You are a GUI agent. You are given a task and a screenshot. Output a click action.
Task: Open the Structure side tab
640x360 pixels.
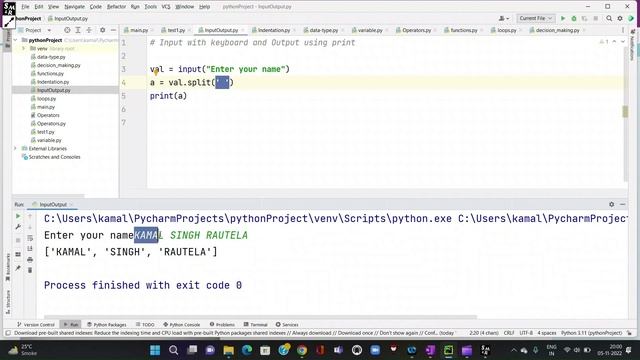pyautogui.click(x=8, y=302)
